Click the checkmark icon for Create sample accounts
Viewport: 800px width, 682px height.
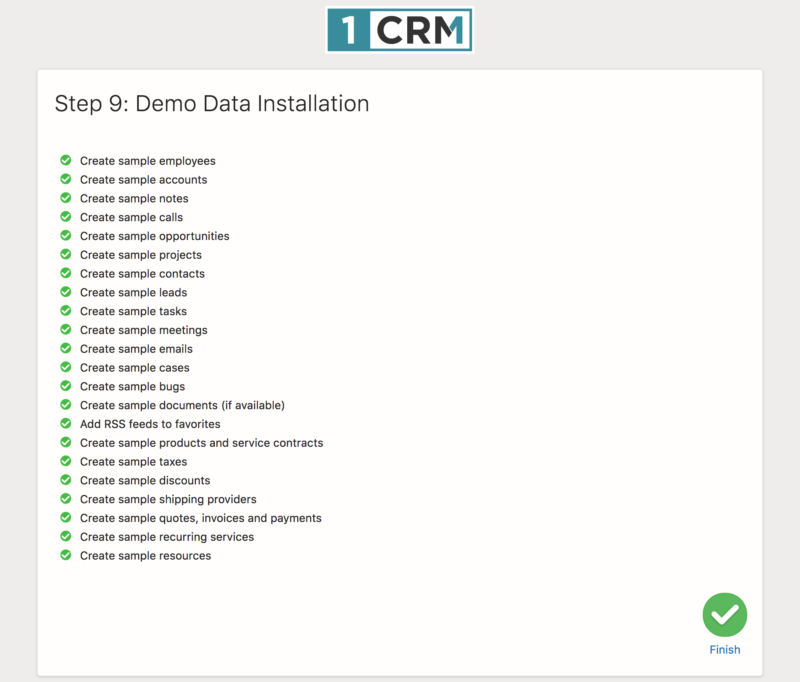tap(66, 179)
